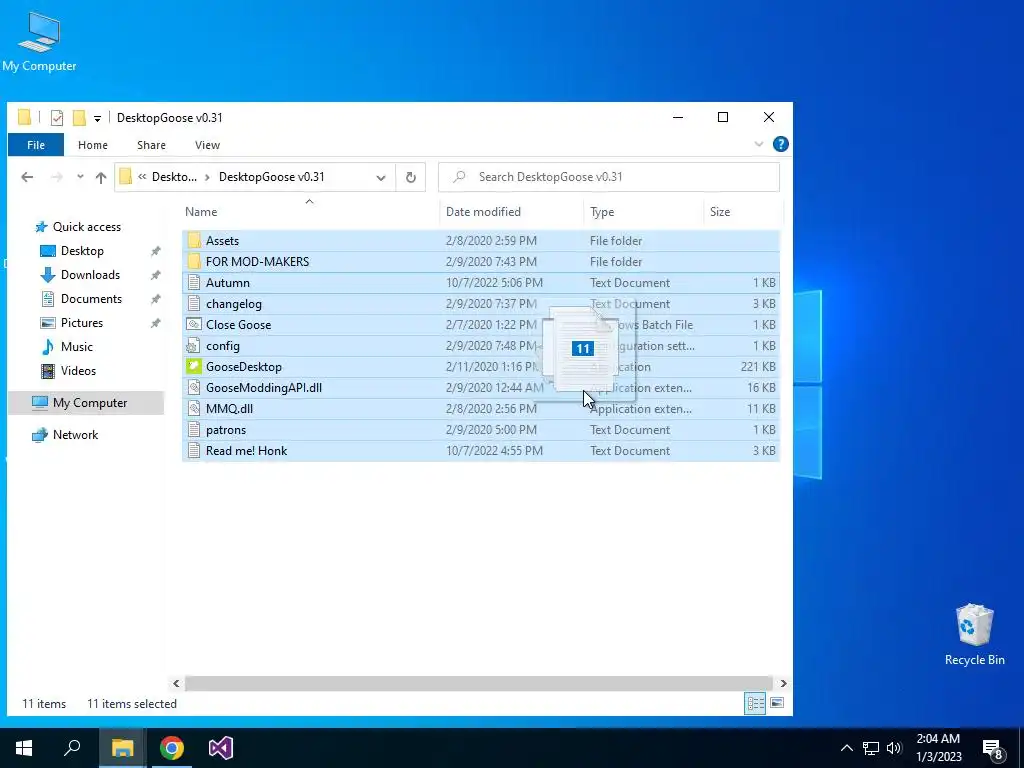Select the changelog file name
Image resolution: width=1024 pixels, height=768 pixels.
coord(234,304)
